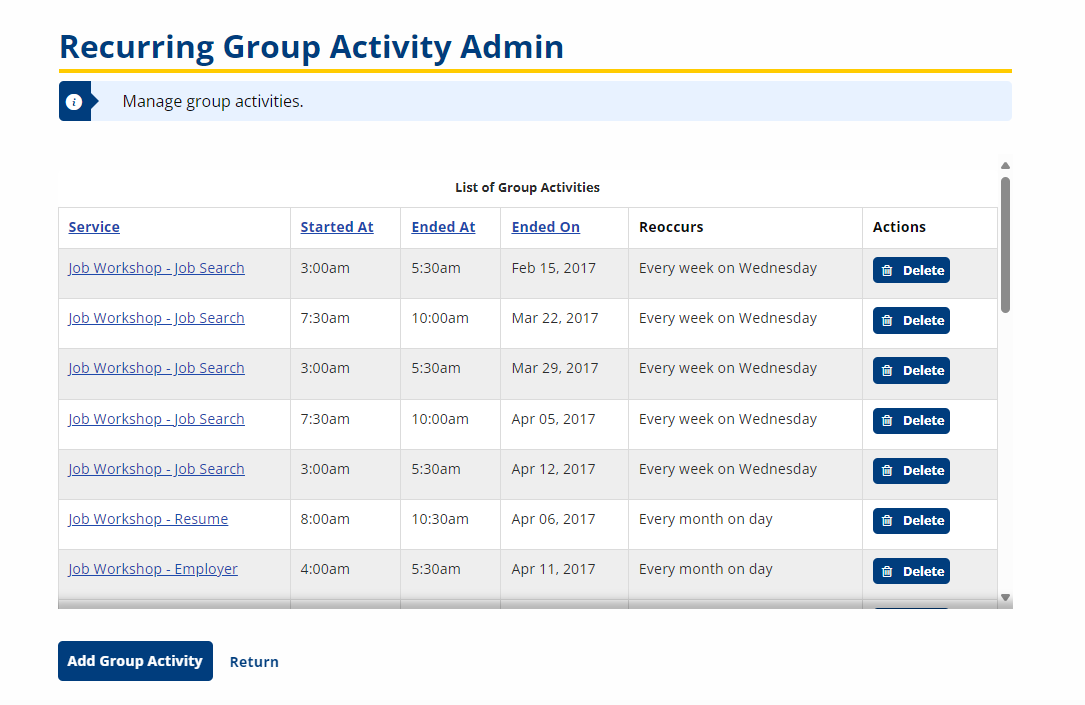Click scrollbar up arrow of activities list
Viewport: 1085px width, 705px height.
coord(1005,166)
